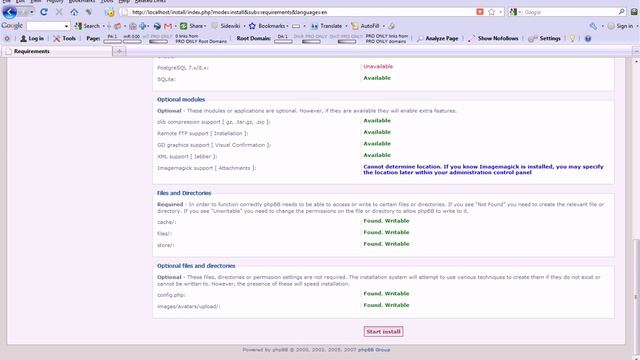Click the Log in person icon
This screenshot has width=640, height=360.
(23, 38)
